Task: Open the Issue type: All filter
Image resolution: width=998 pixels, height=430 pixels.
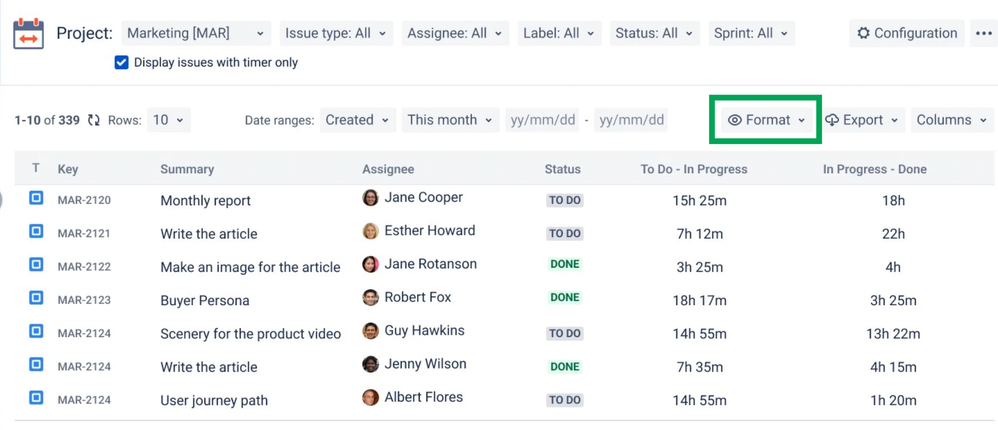Action: [336, 33]
